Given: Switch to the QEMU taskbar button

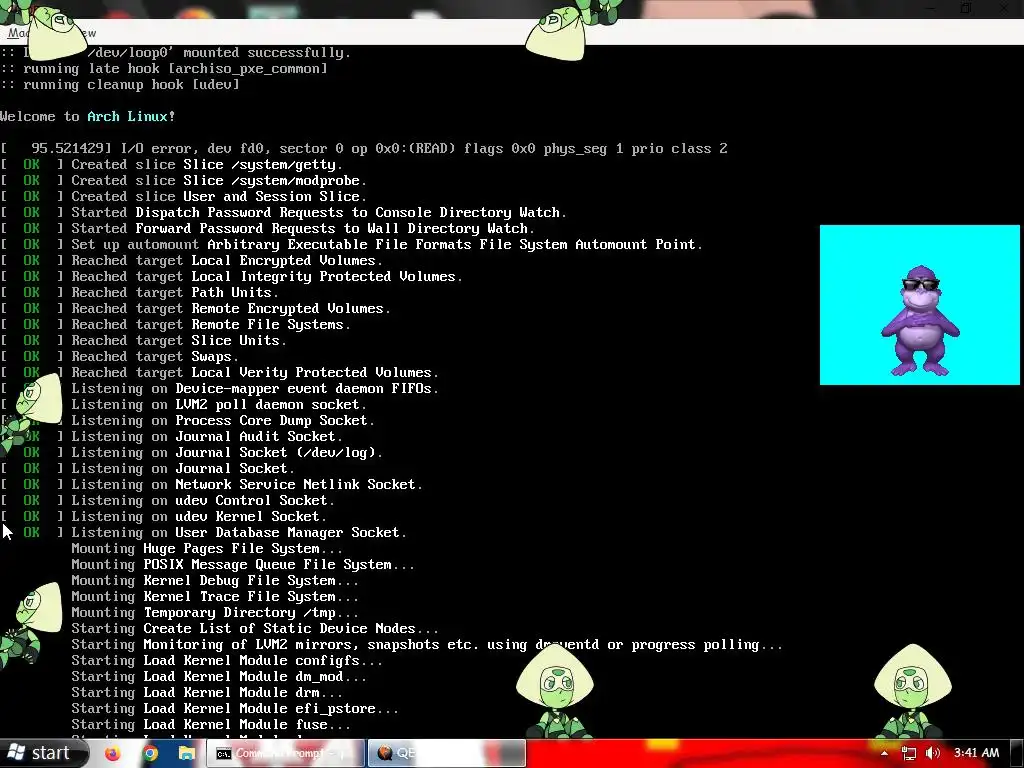Looking at the screenshot, I should (447, 753).
